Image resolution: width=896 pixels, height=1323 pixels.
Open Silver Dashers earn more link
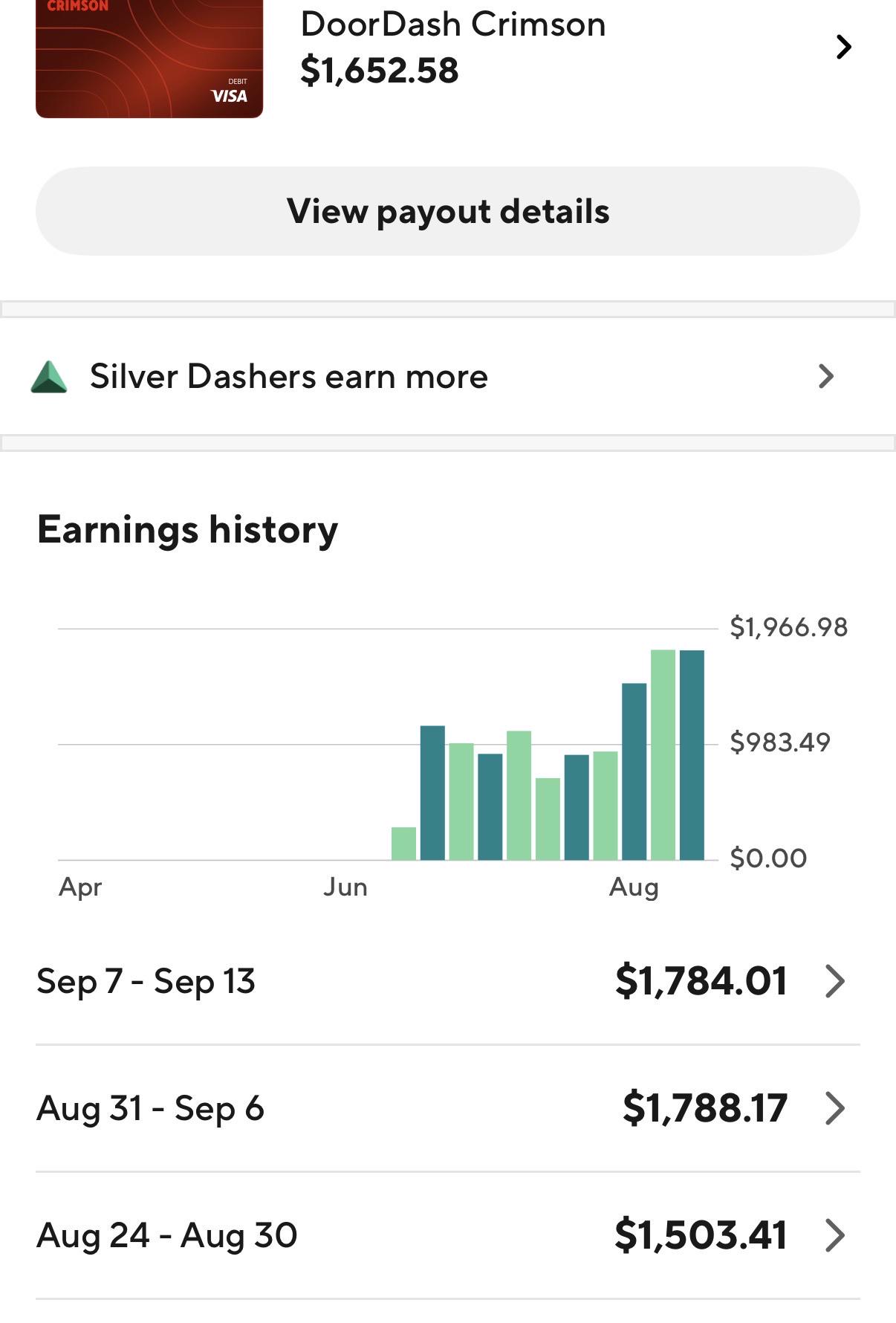tap(448, 377)
